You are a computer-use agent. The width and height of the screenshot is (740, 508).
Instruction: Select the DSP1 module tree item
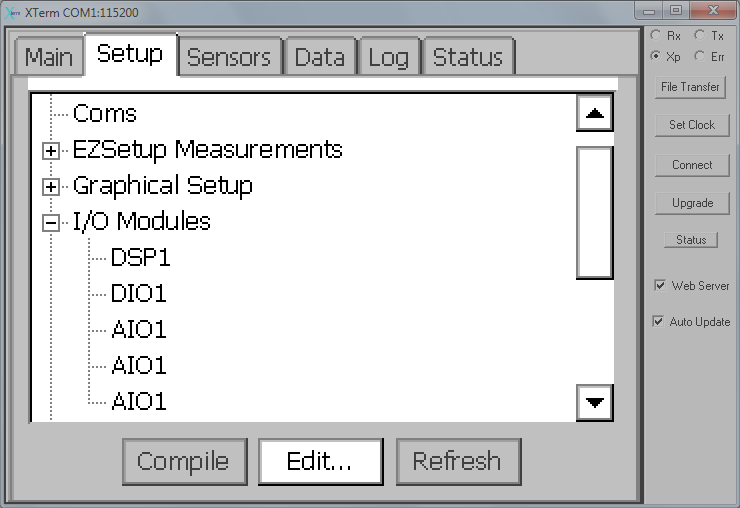(x=140, y=258)
